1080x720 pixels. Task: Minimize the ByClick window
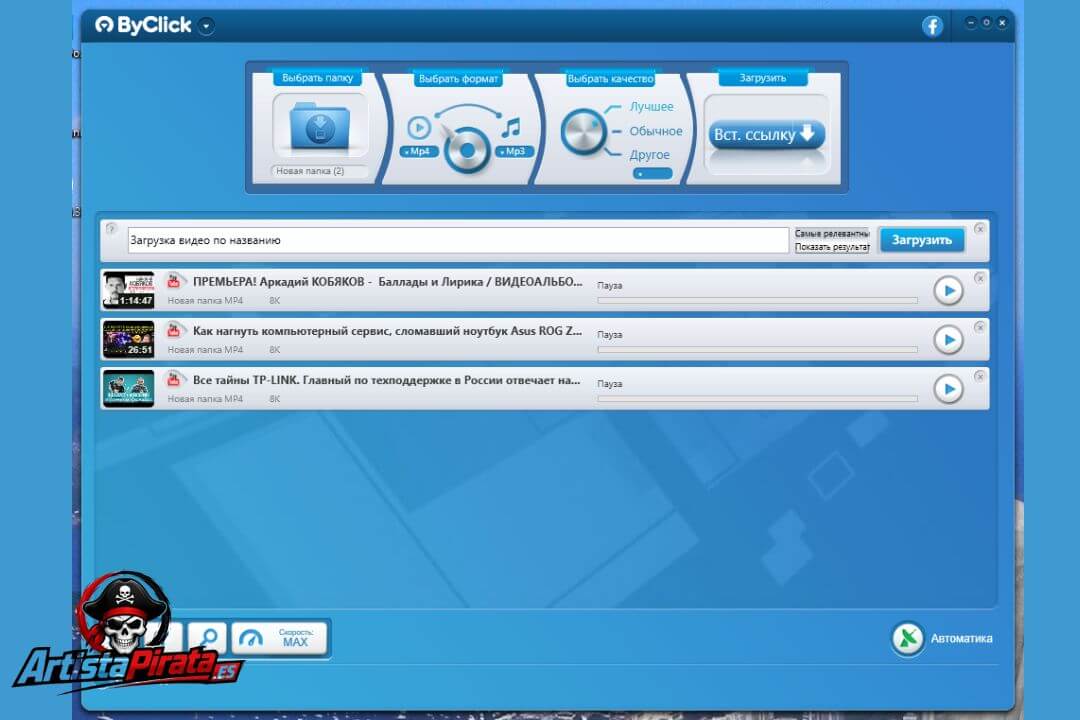coord(970,23)
